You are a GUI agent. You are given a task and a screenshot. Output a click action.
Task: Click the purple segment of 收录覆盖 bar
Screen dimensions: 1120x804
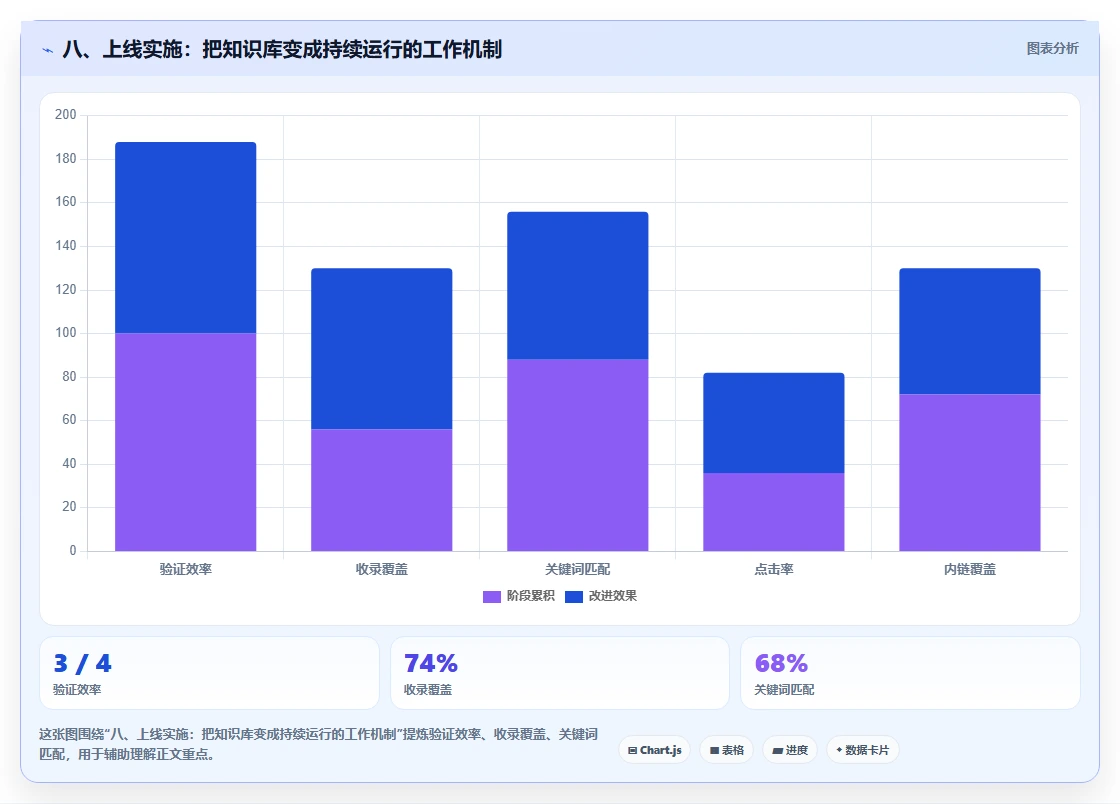click(x=381, y=491)
